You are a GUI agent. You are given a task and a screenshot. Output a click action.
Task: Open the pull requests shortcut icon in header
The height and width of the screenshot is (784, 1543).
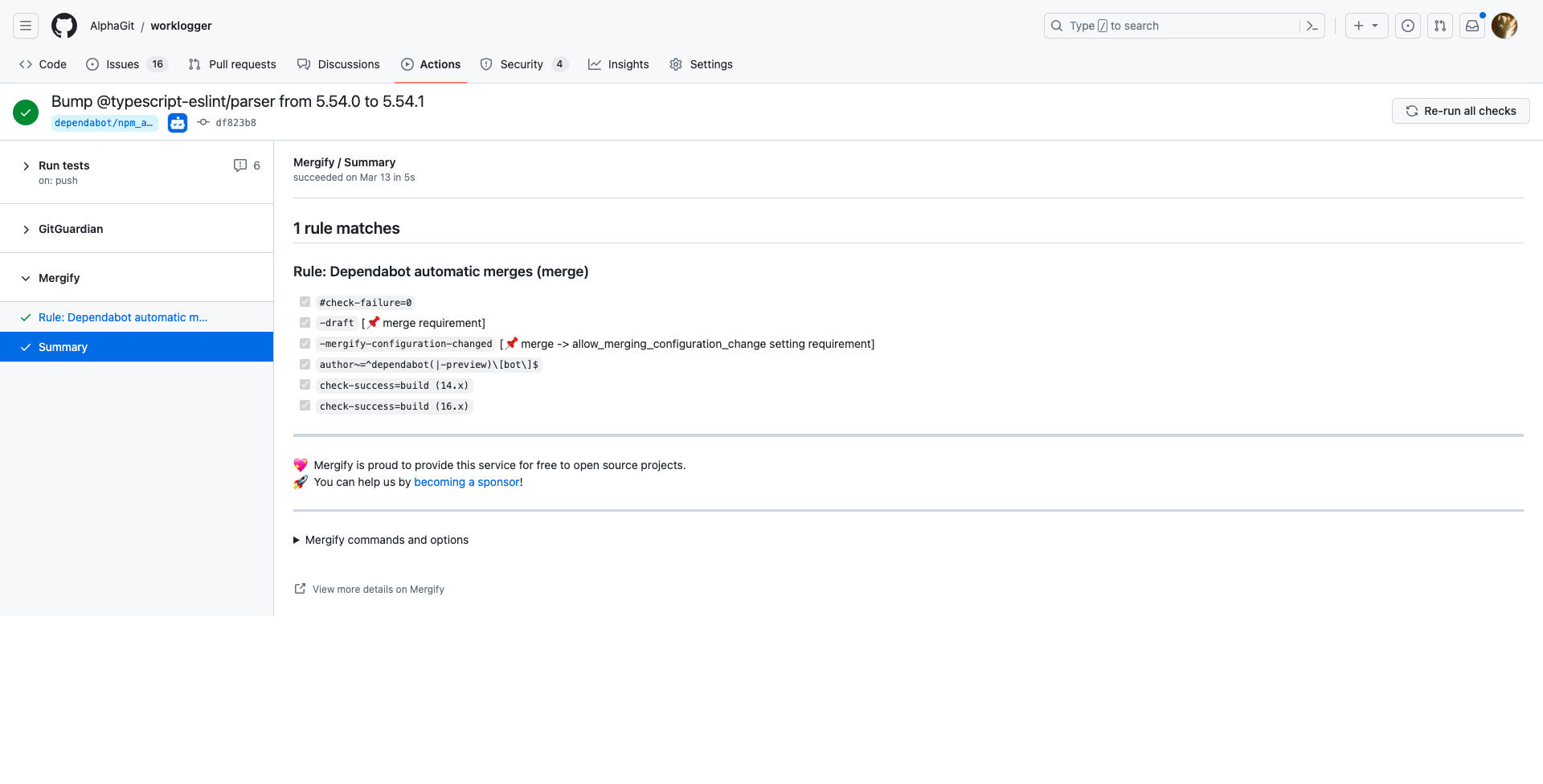click(1440, 26)
